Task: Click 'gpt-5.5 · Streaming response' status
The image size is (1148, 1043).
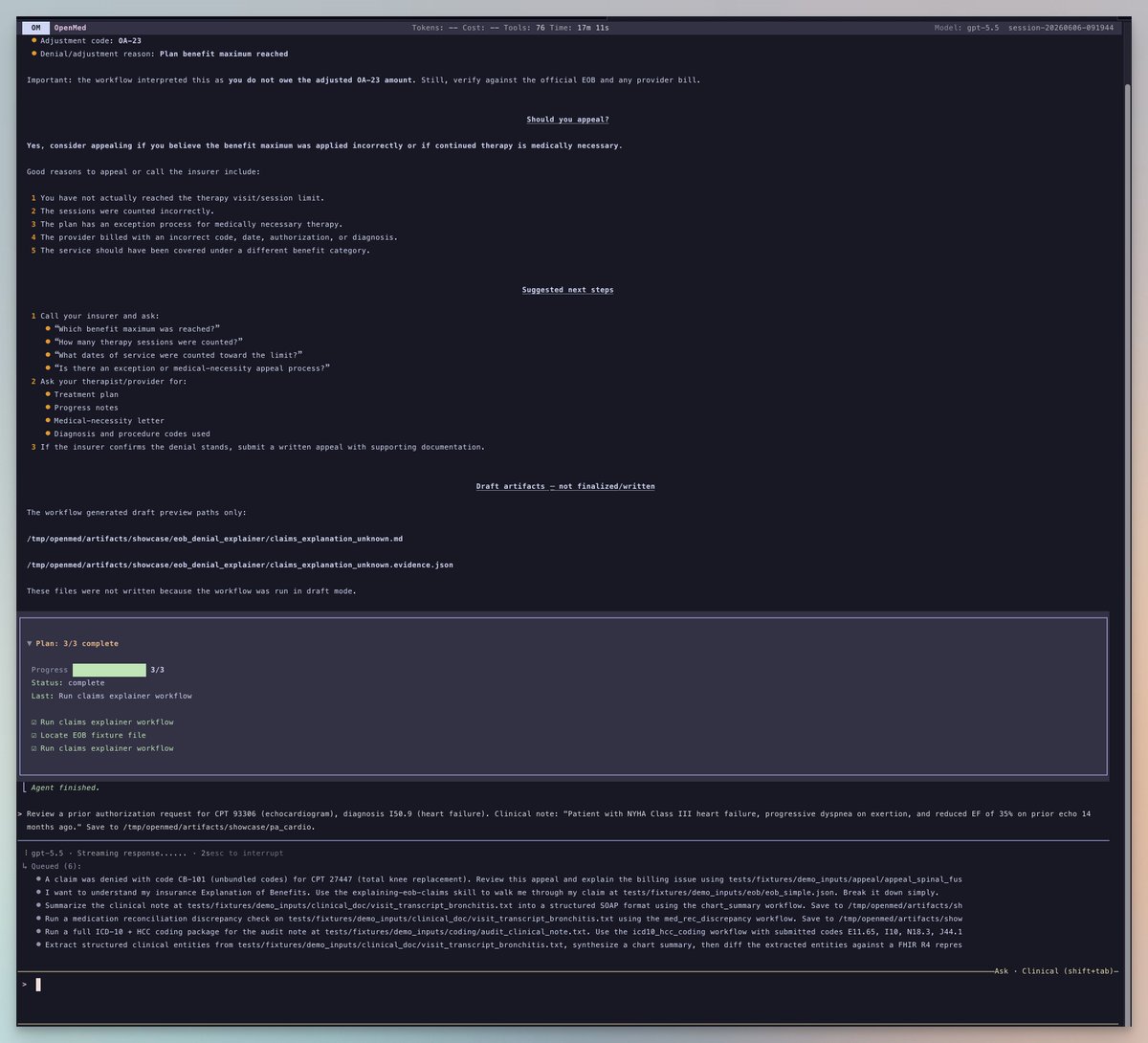Action: point(110,853)
